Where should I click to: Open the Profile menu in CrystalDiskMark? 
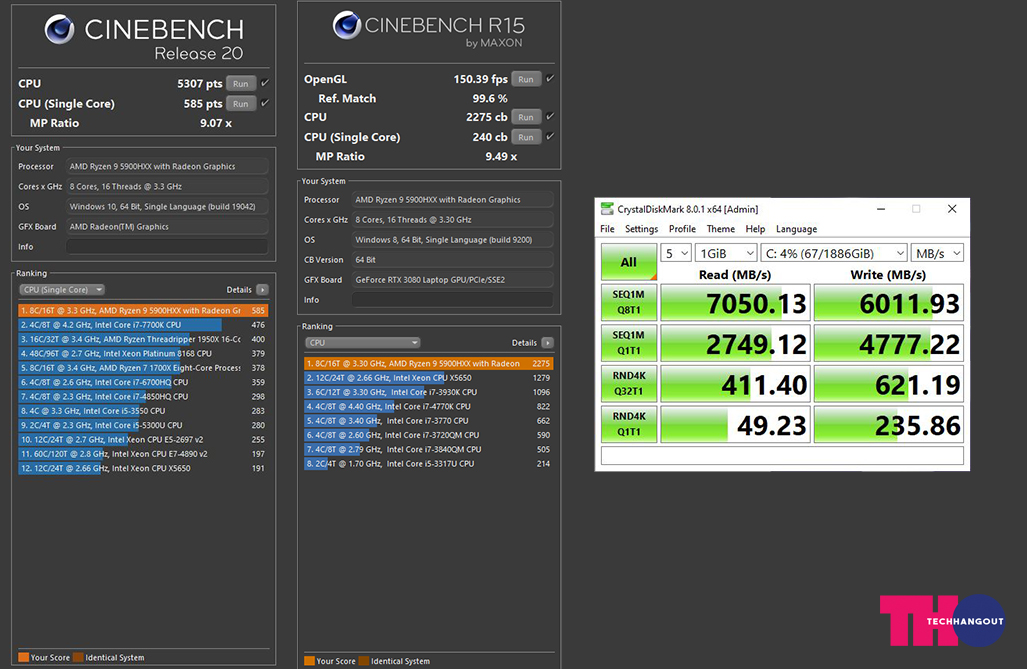coord(682,229)
